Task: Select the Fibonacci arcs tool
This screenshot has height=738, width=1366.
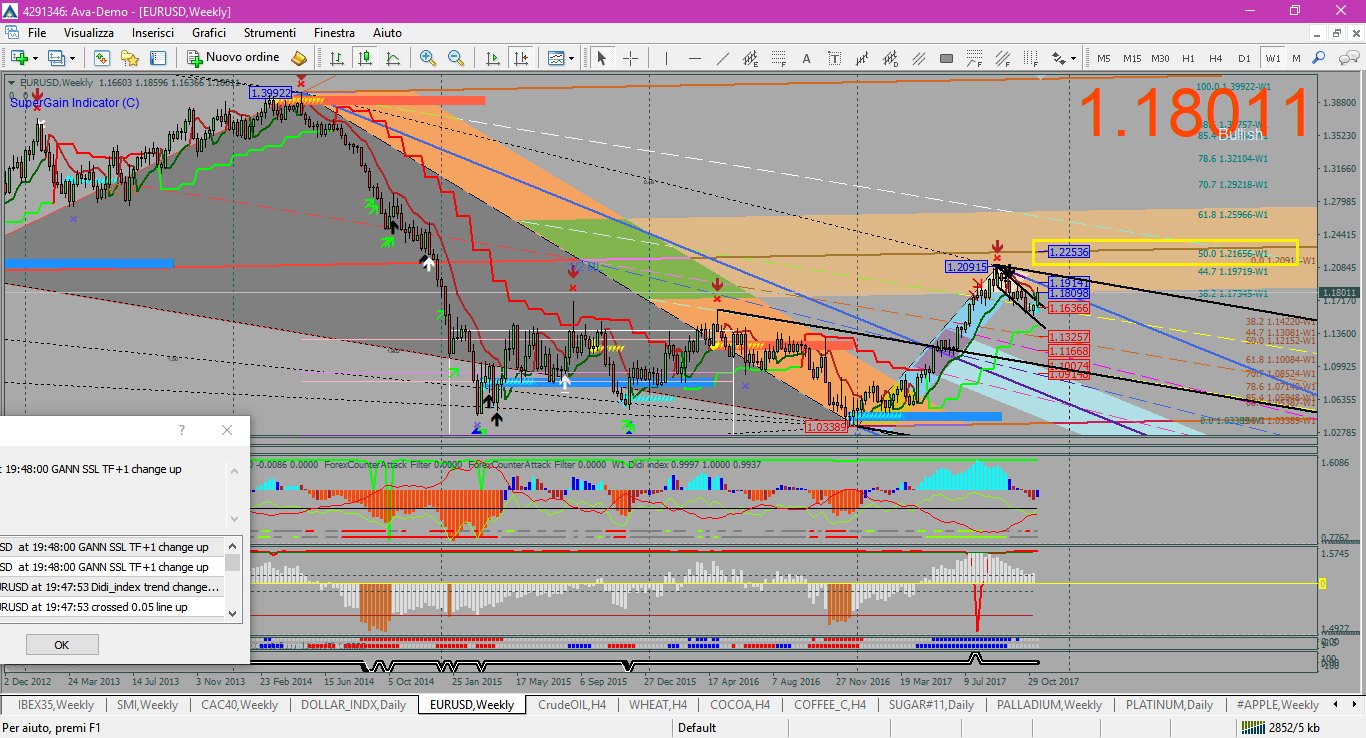Action: [x=973, y=58]
